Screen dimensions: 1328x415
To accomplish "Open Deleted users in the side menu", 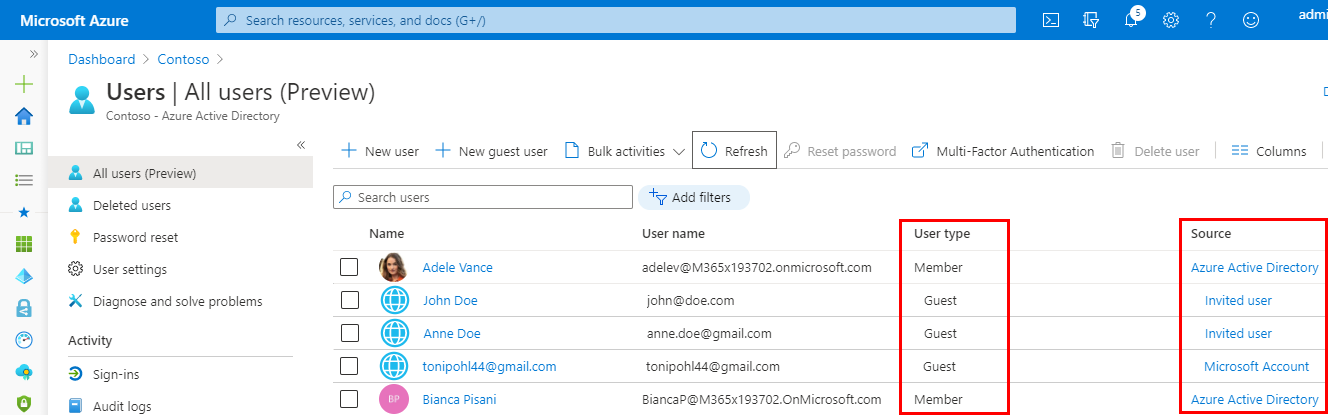I will point(131,205).
